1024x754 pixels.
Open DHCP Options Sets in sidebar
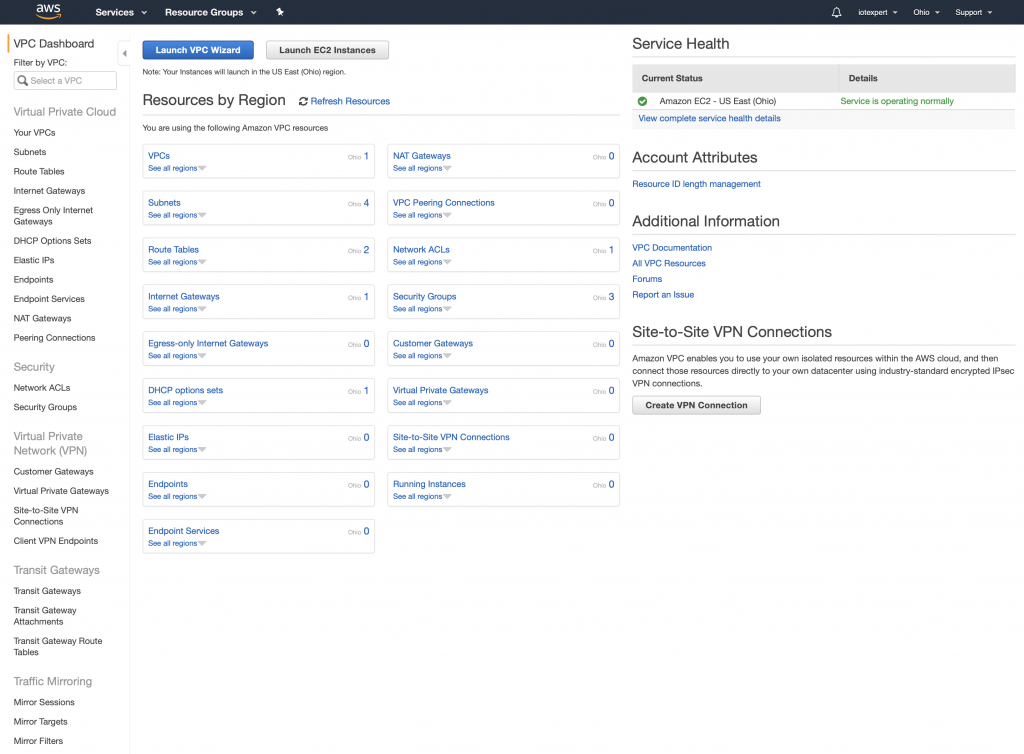(x=52, y=241)
